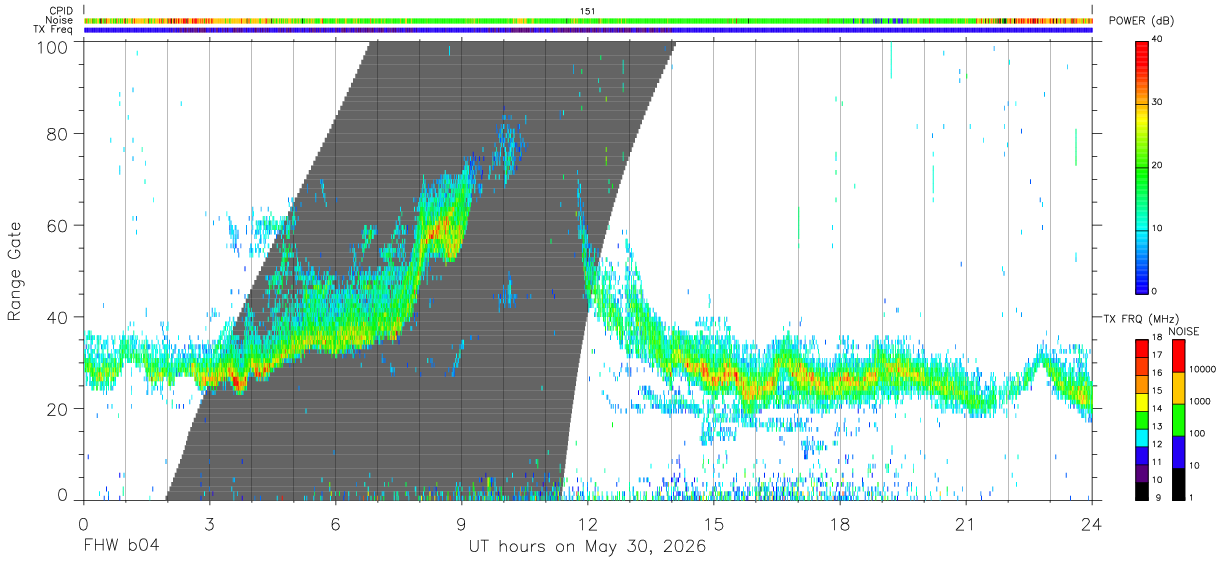Viewport: 1228px width, 567px height.
Task: Click the 'Noise' row label at top-left
Action: click(x=60, y=20)
